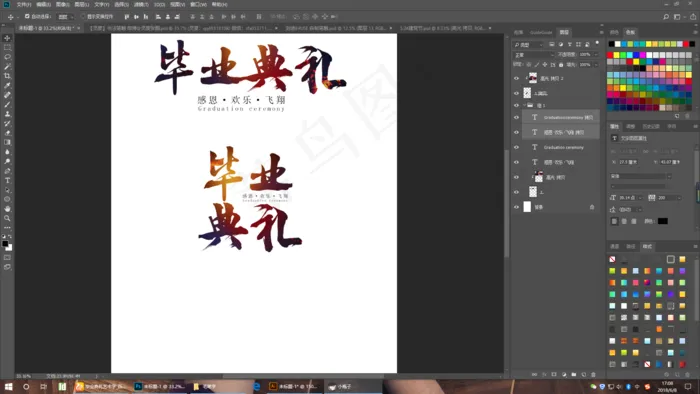Screen dimensions: 700x394
Task: Create new adjustment layer icon
Action: 564,374
